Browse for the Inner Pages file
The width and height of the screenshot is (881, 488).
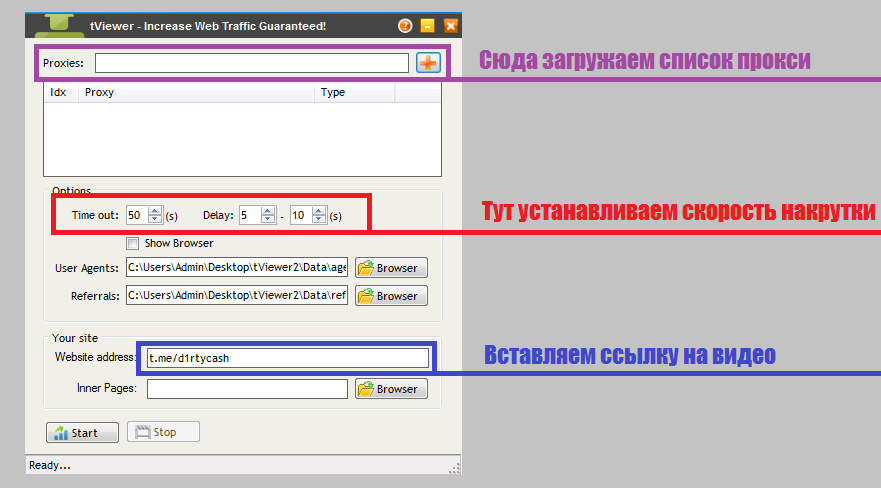(x=391, y=389)
